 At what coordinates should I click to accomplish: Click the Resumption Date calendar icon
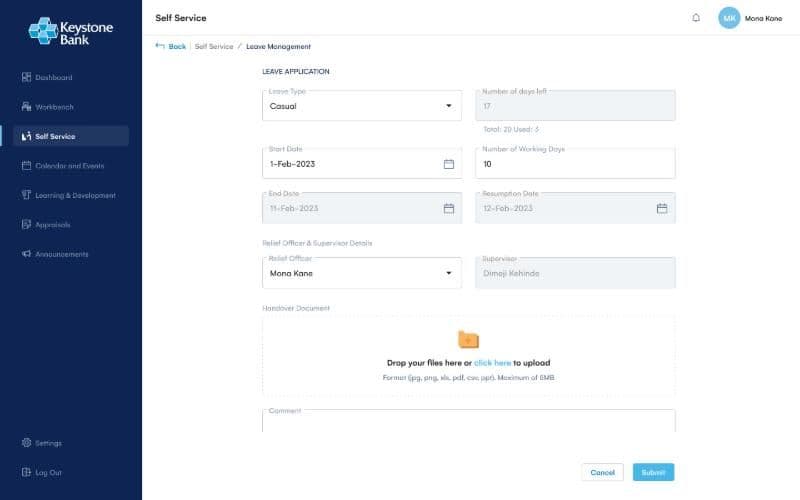662,208
